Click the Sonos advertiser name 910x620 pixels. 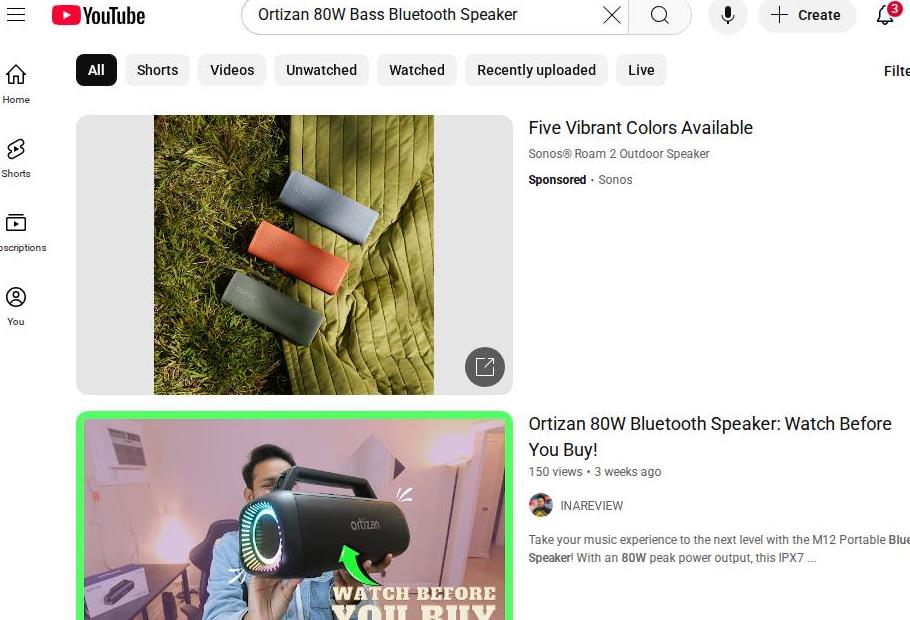(615, 180)
